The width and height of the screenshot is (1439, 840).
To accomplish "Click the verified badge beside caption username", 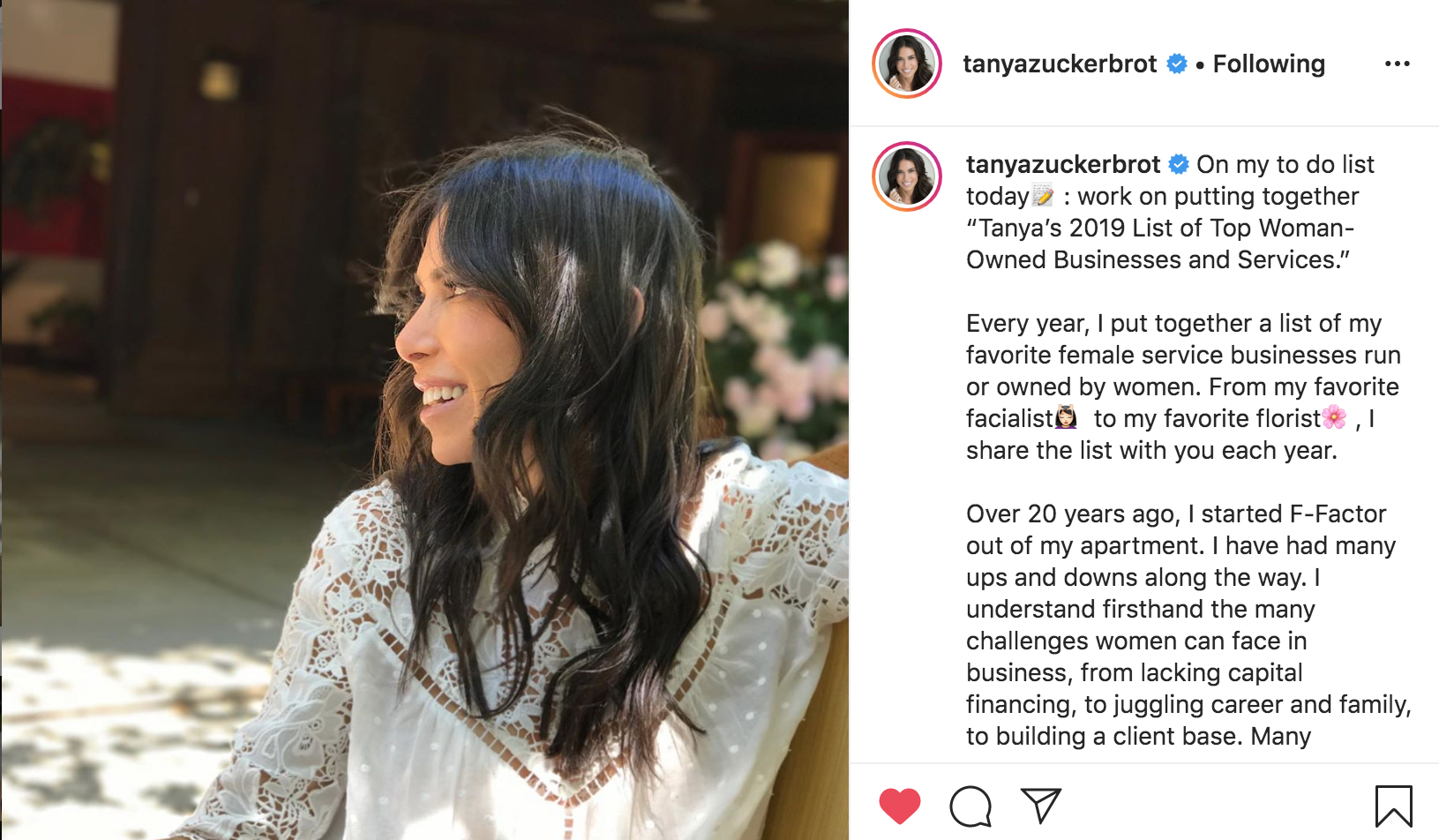I will (x=1179, y=164).
